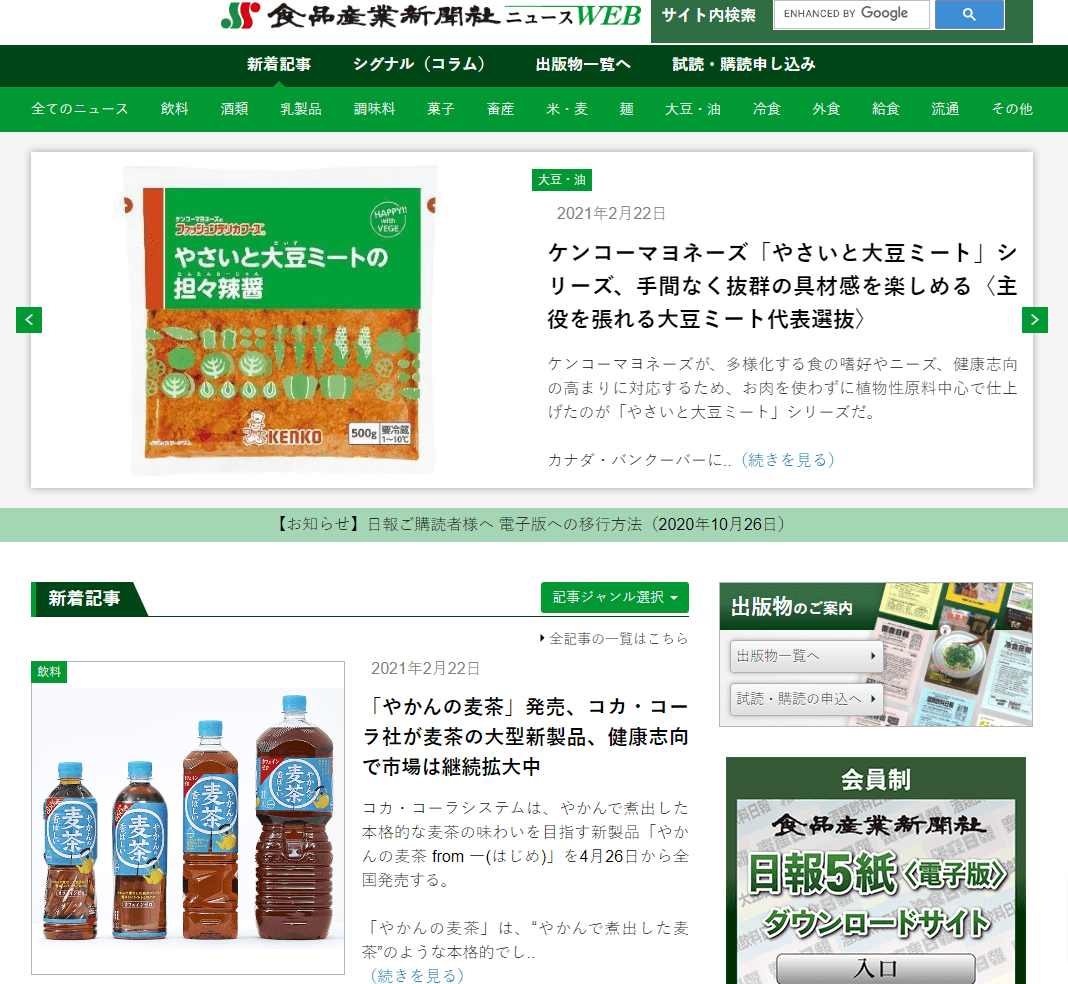The height and width of the screenshot is (984, 1068).
Task: Select the 米・麦 category
Action: [x=567, y=109]
